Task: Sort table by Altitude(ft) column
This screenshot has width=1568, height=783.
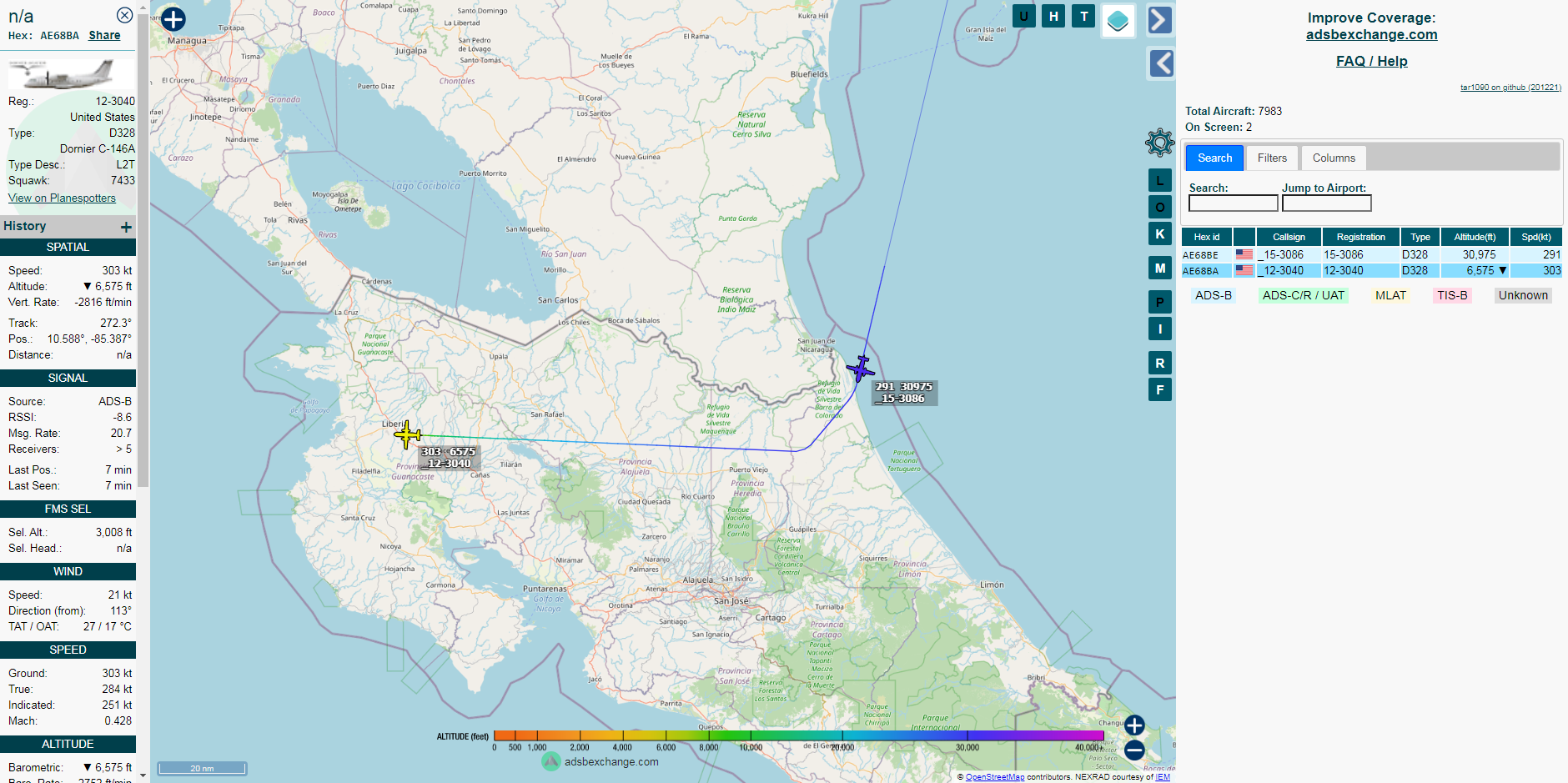Action: click(1475, 237)
